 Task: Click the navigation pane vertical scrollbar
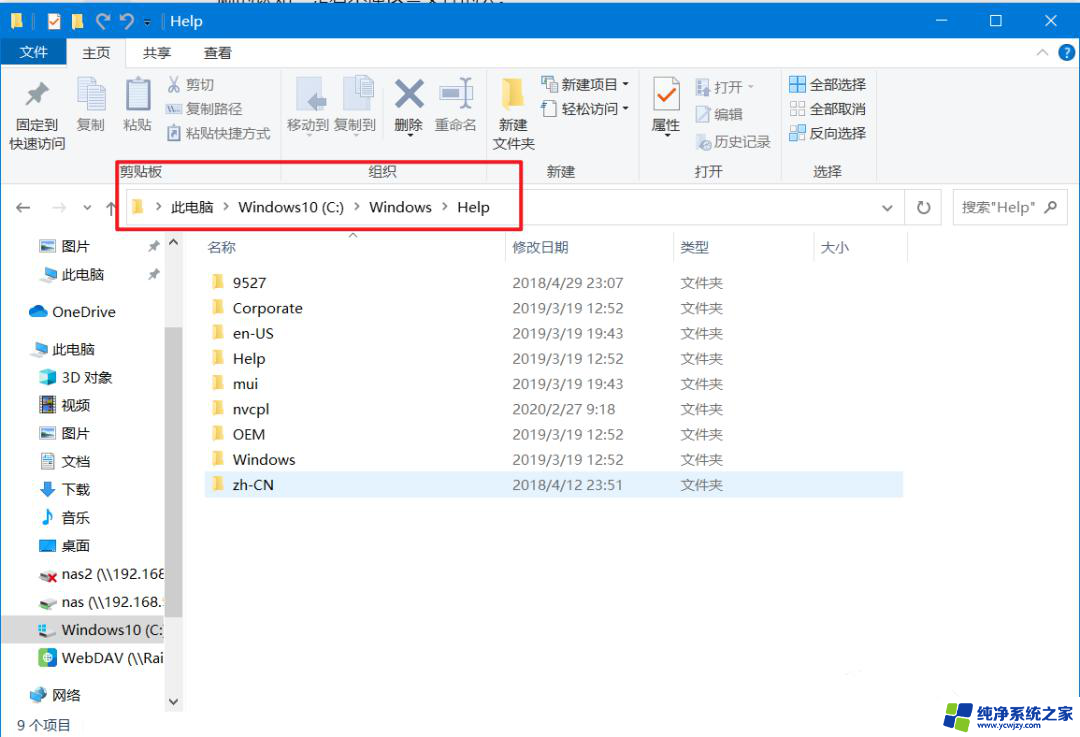[x=173, y=450]
